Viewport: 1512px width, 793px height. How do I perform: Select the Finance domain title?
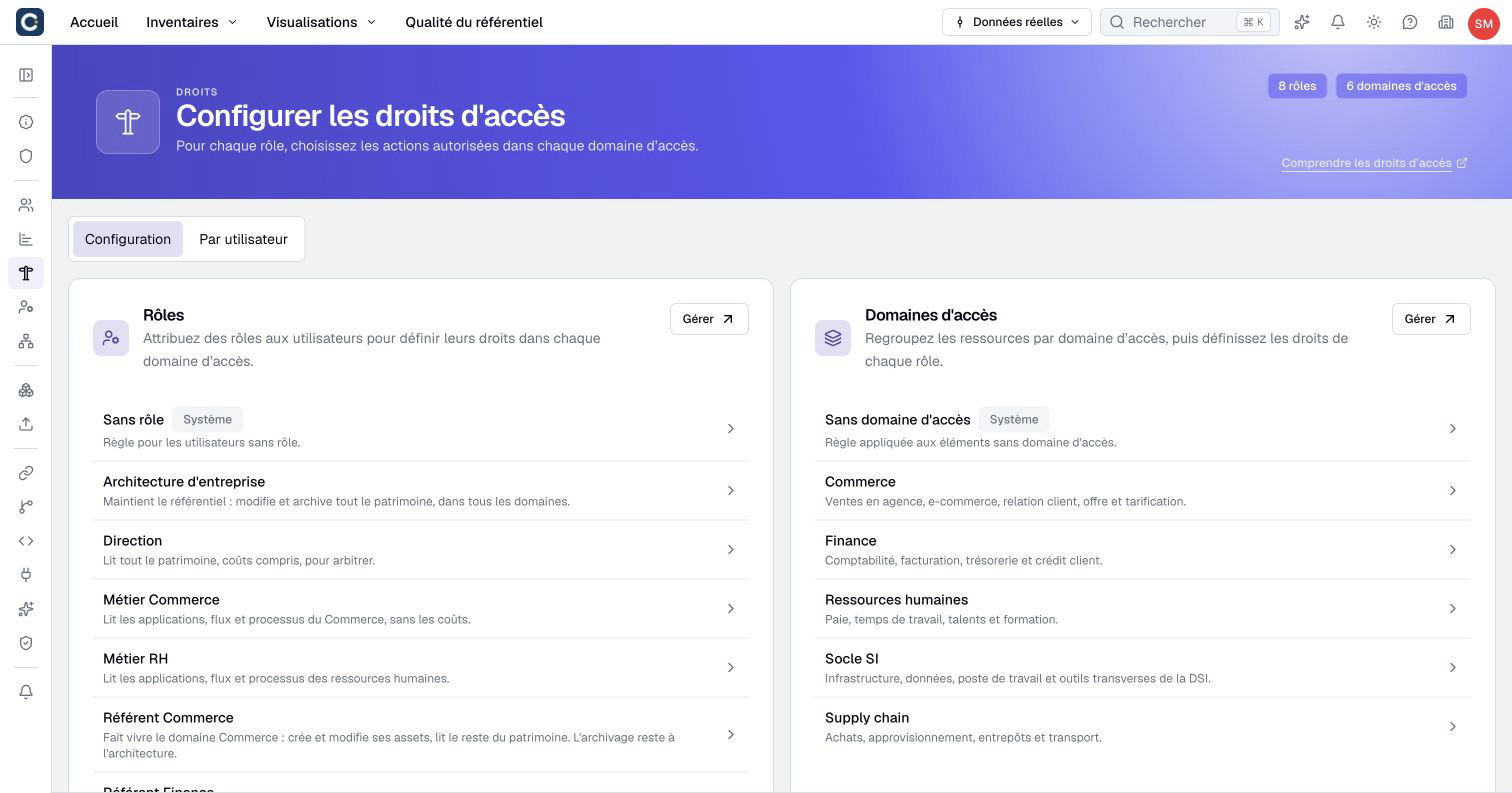850,541
